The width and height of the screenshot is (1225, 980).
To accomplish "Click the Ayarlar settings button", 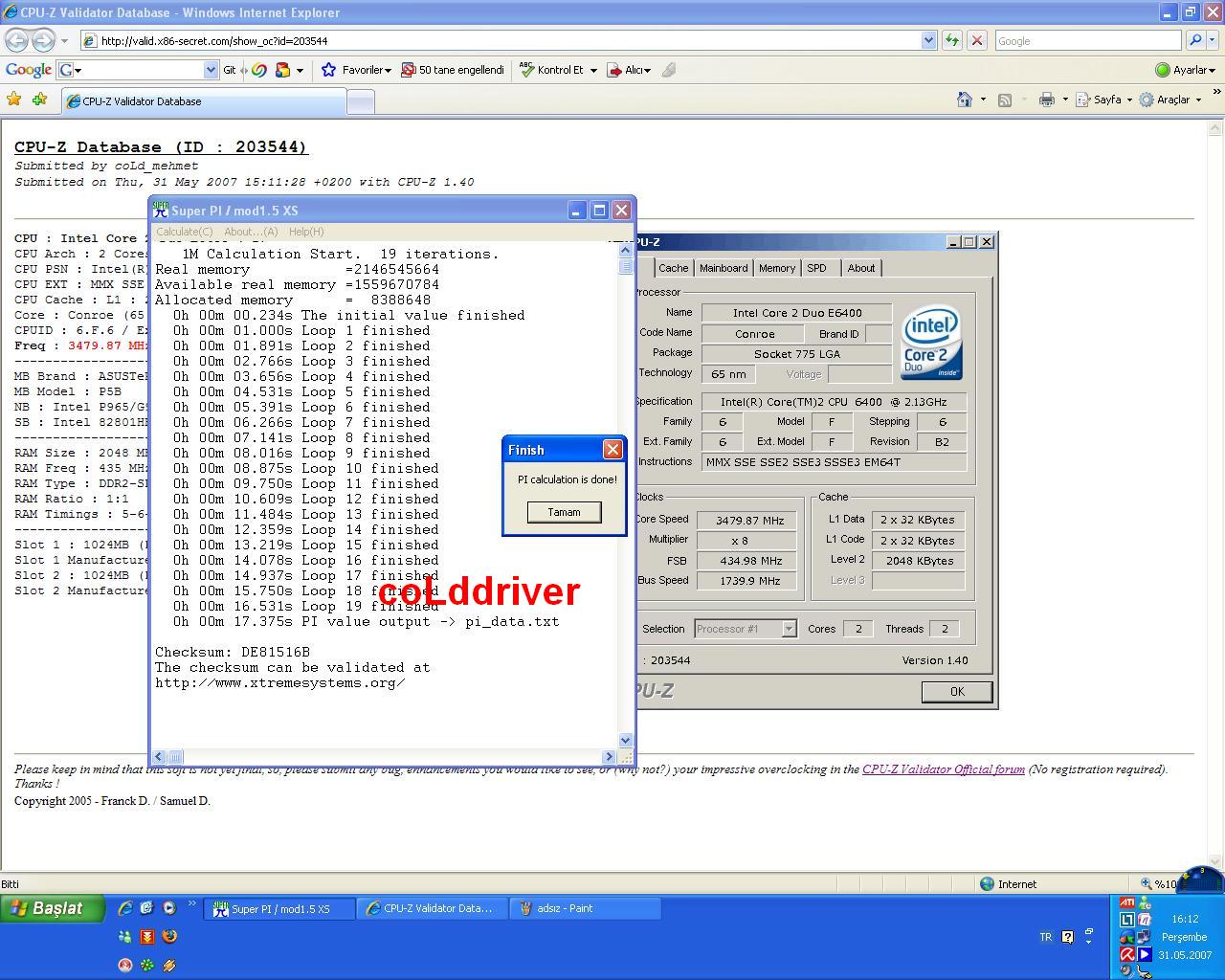I will coord(1185,70).
